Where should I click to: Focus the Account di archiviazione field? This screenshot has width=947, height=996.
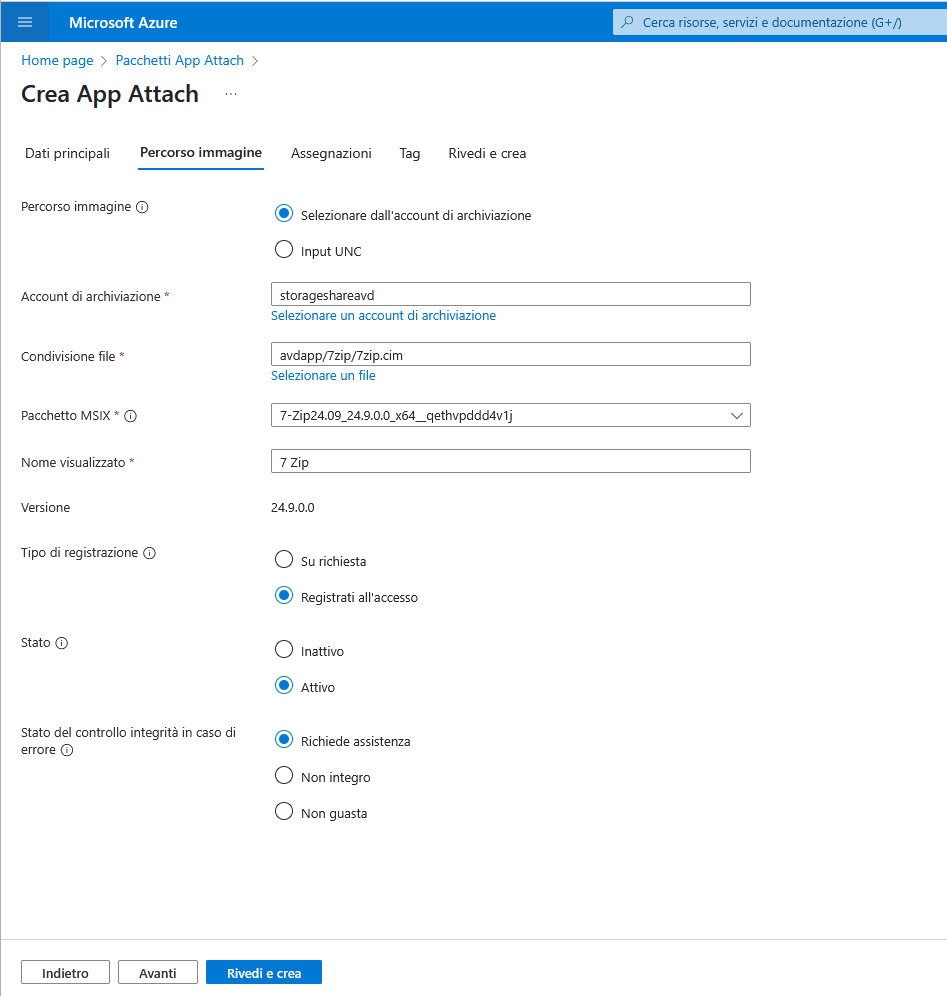[511, 295]
